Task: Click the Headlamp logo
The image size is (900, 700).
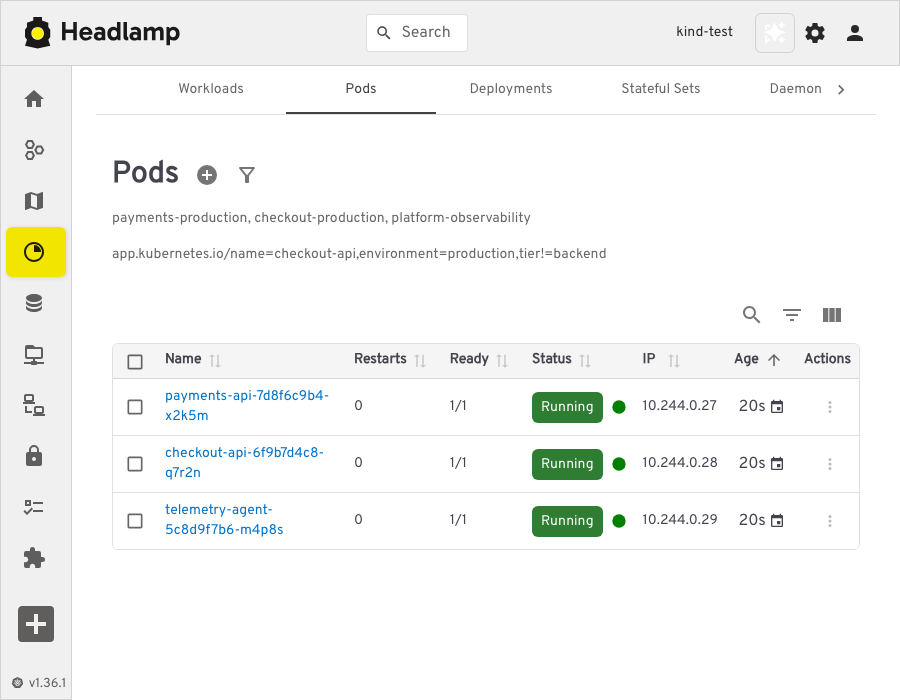Action: click(102, 32)
